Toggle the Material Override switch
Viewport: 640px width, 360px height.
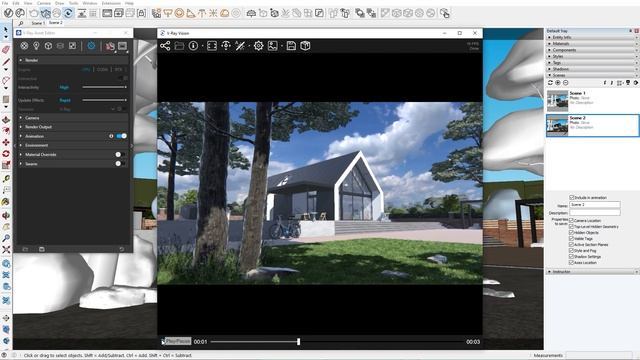point(120,154)
